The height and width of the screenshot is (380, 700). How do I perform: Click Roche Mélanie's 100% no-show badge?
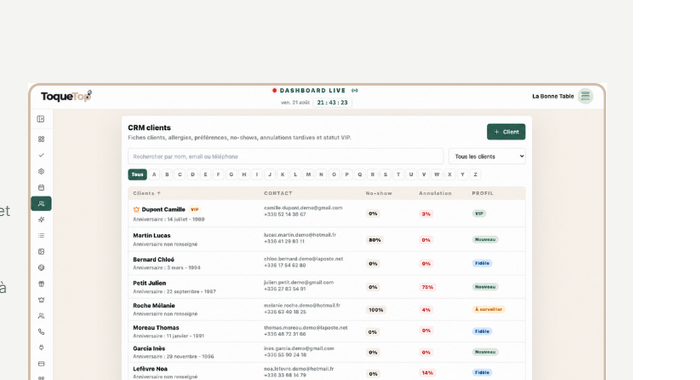point(376,309)
